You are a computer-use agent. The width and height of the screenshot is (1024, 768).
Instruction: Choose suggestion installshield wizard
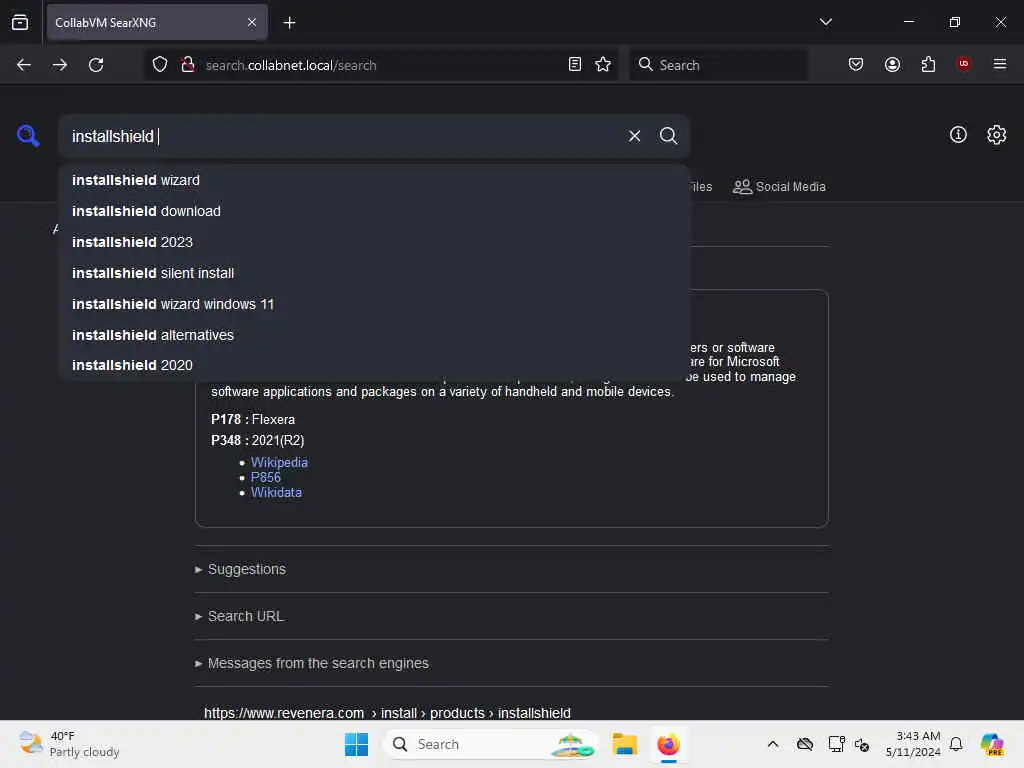[x=374, y=180]
